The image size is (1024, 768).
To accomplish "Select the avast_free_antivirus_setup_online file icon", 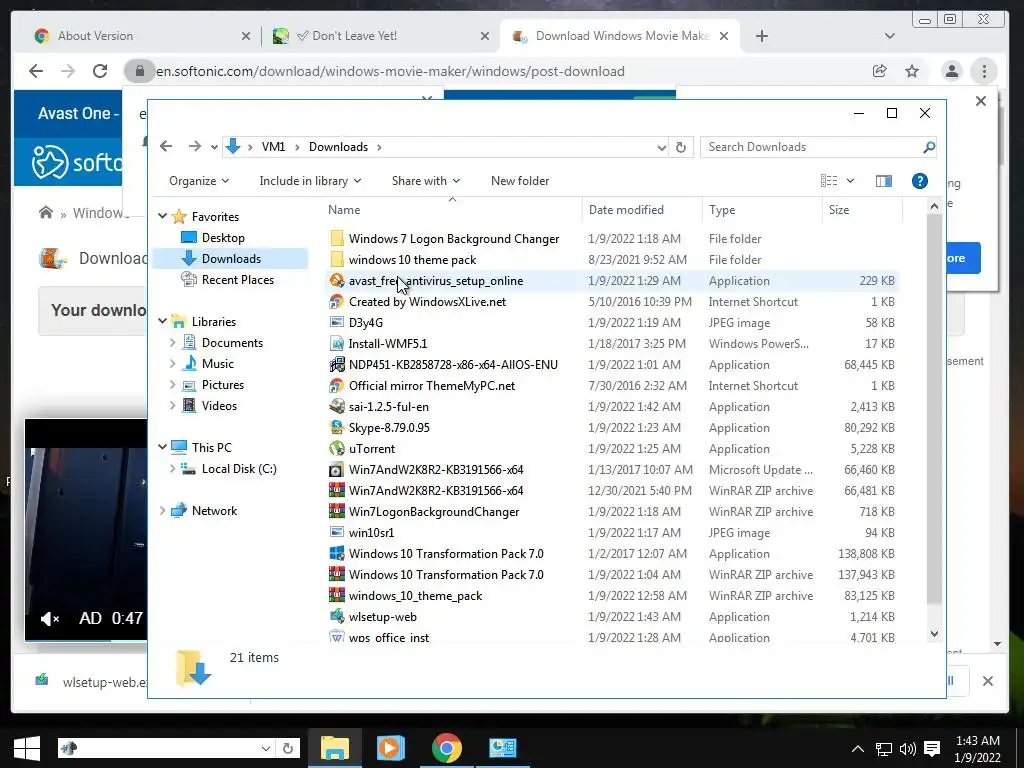I will click(337, 280).
